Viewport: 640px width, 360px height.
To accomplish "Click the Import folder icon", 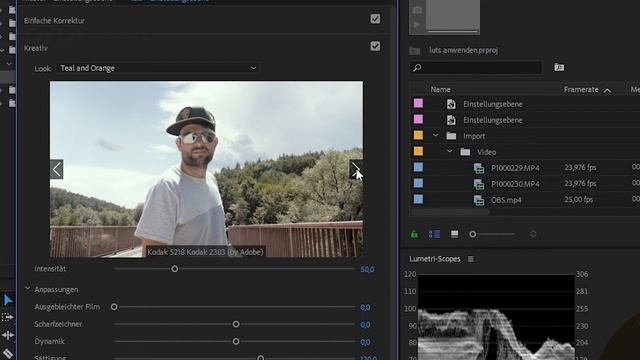I will pyautogui.click(x=451, y=136).
